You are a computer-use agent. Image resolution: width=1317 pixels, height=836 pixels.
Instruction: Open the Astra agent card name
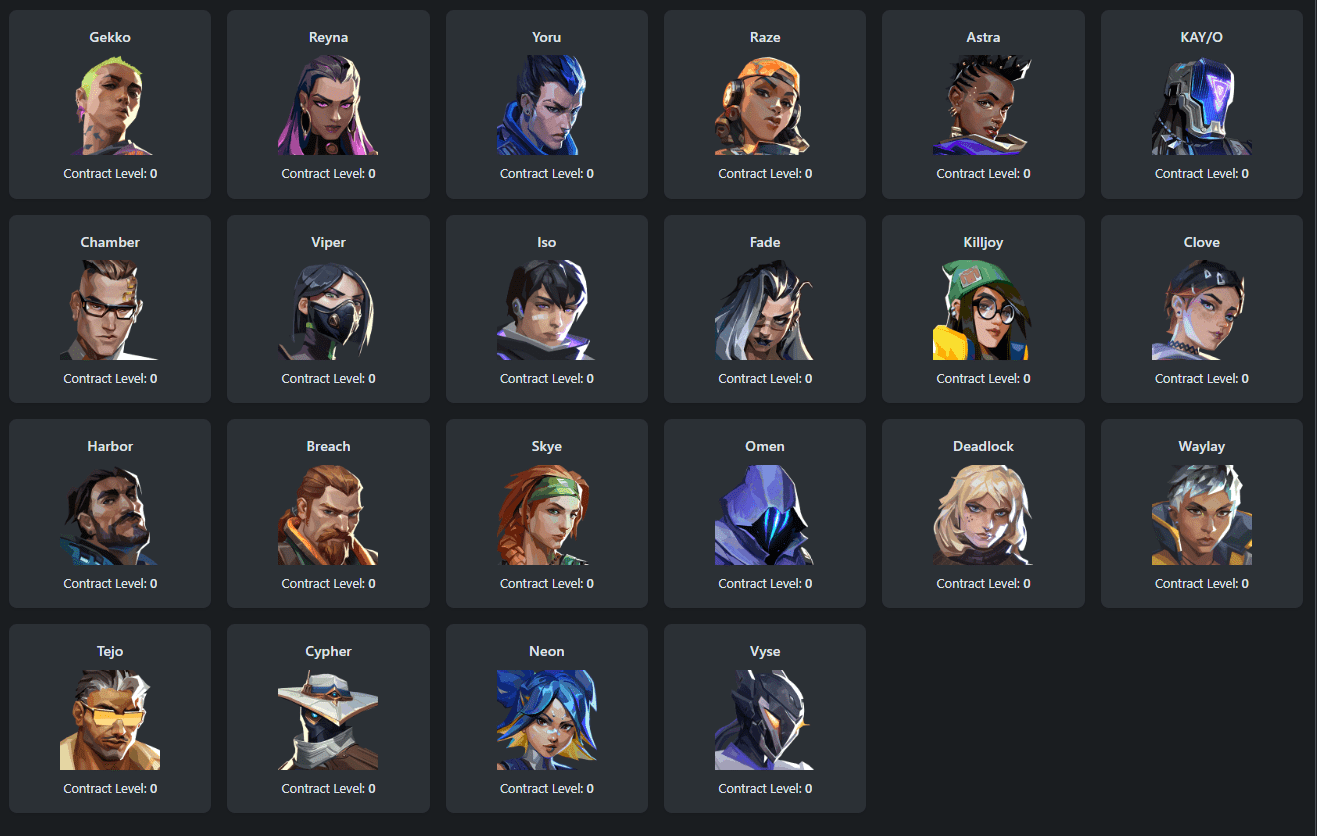click(x=983, y=37)
